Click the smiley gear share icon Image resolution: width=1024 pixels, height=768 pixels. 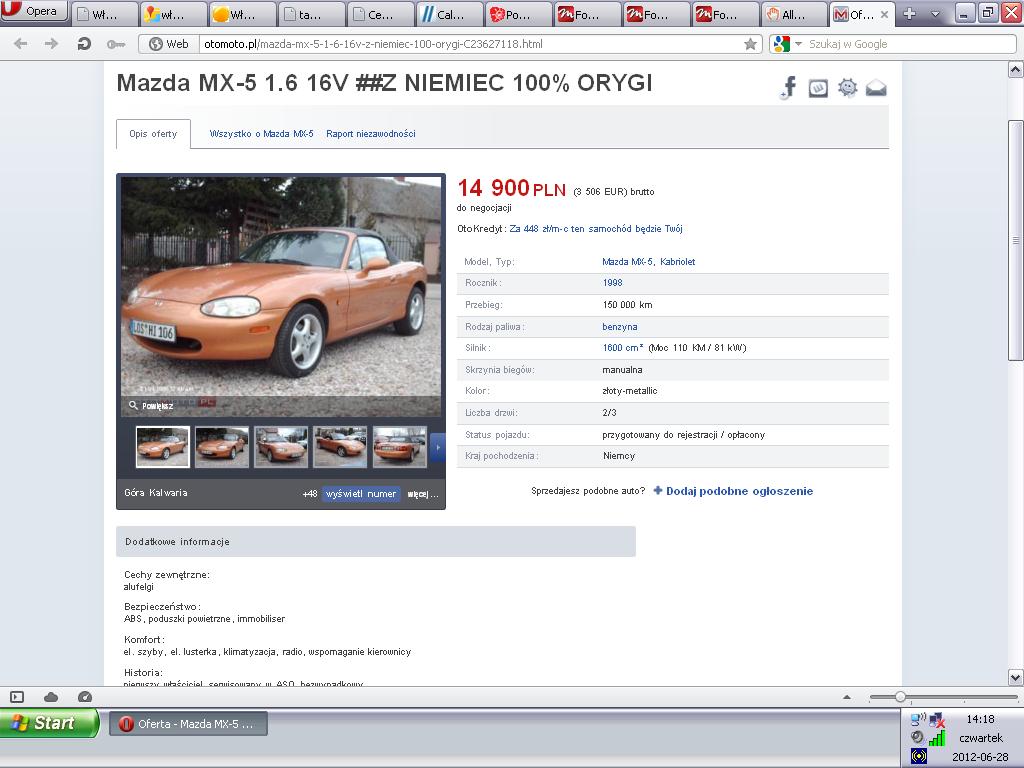[x=848, y=88]
